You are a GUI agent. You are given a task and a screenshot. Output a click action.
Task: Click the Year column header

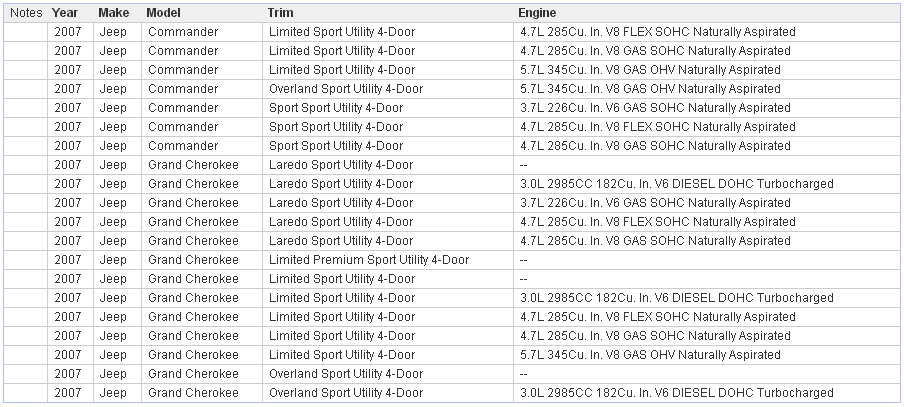[x=65, y=13]
